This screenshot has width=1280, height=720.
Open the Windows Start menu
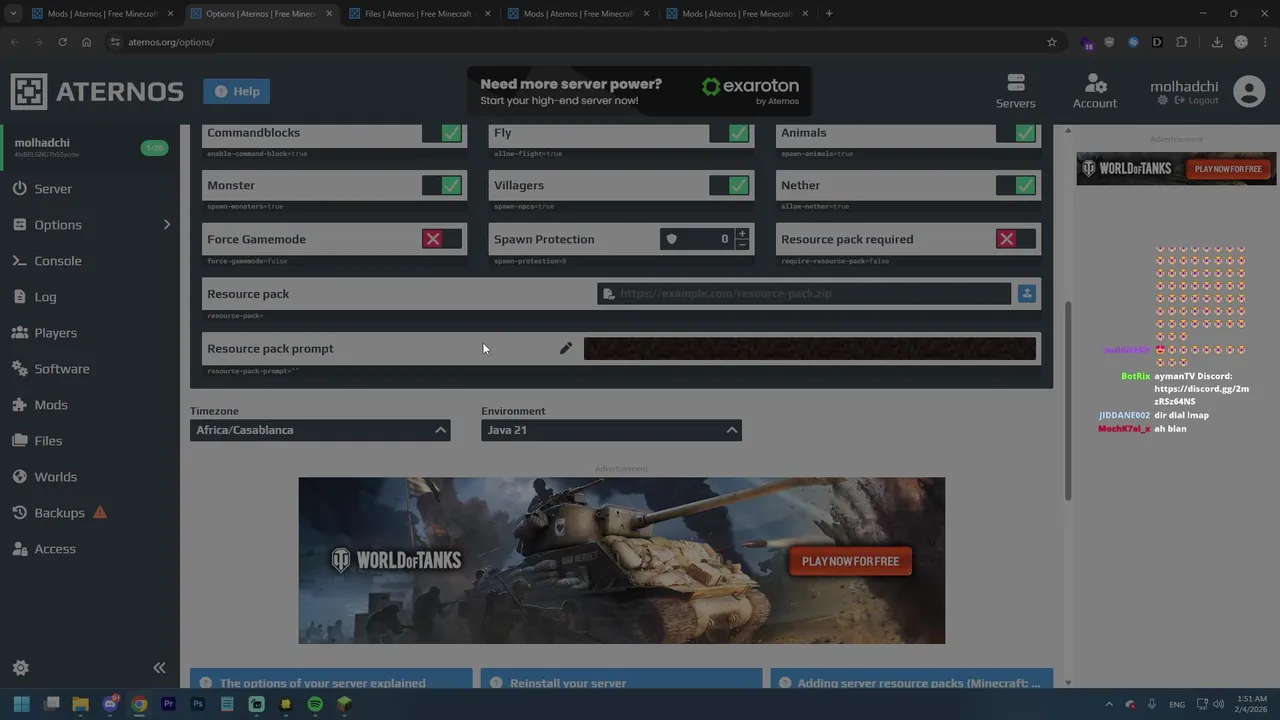tap(21, 704)
